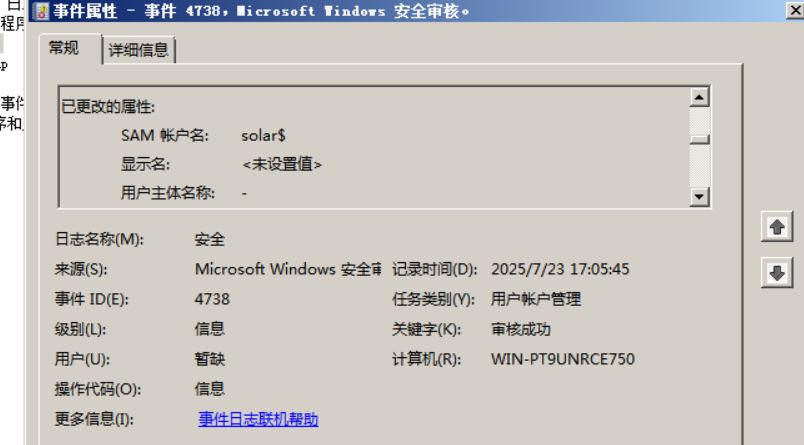Click the event properties title bar icon
Viewport: 804px width, 445px height.
pos(40,11)
